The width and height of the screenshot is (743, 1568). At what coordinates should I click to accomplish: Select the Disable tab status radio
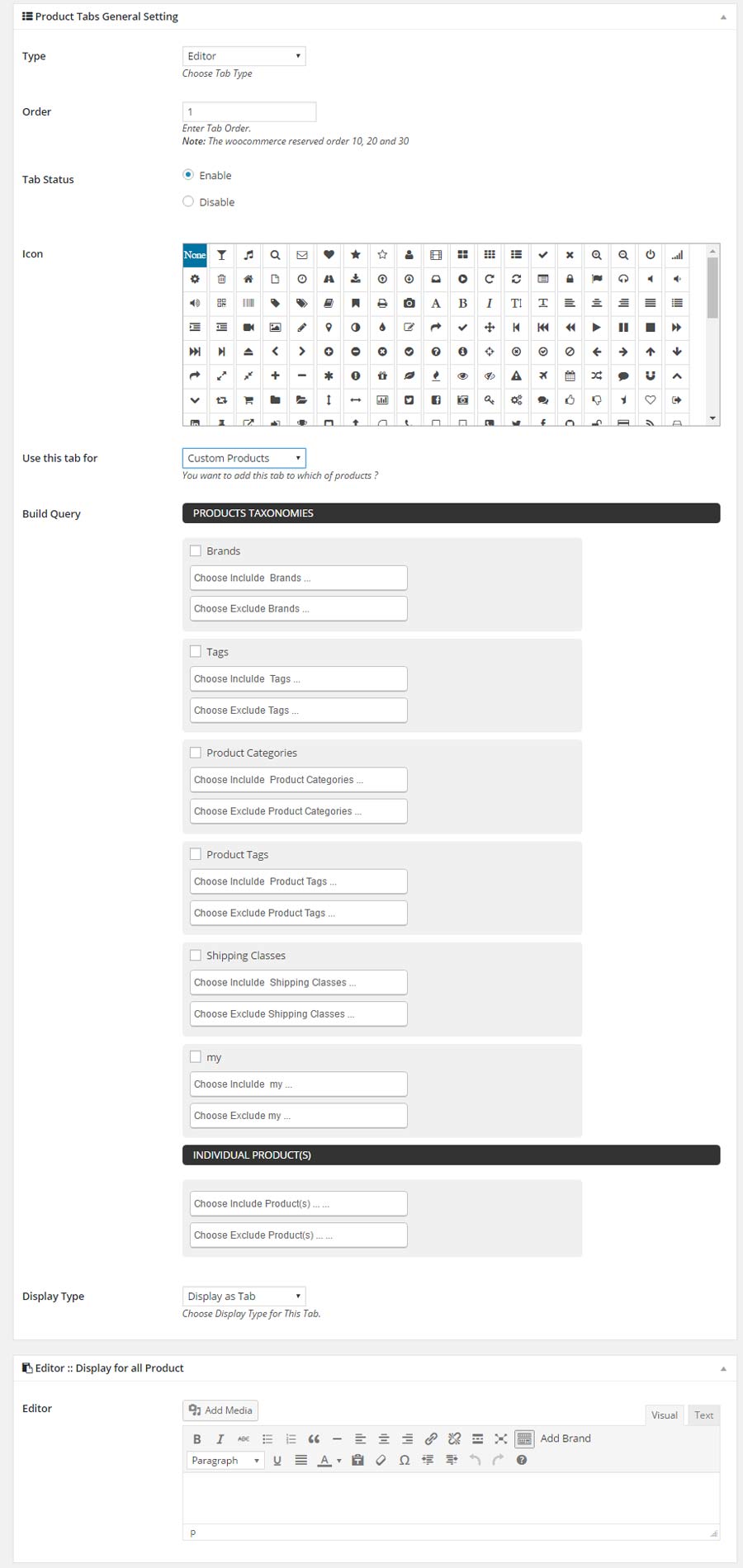(x=188, y=201)
